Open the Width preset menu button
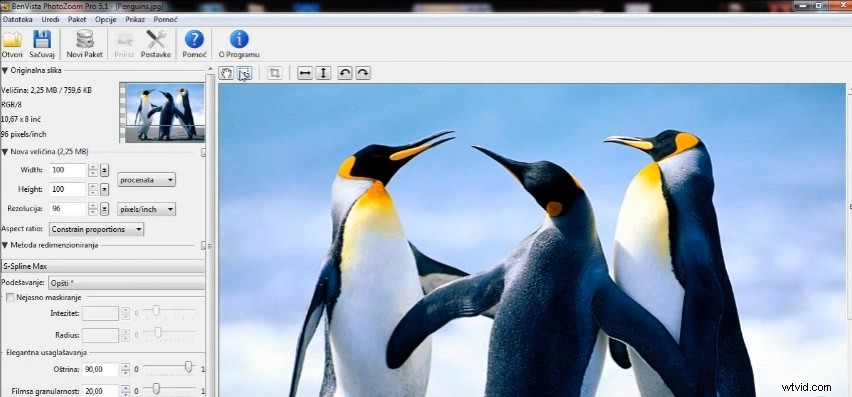The height and width of the screenshot is (397, 852). tap(105, 171)
